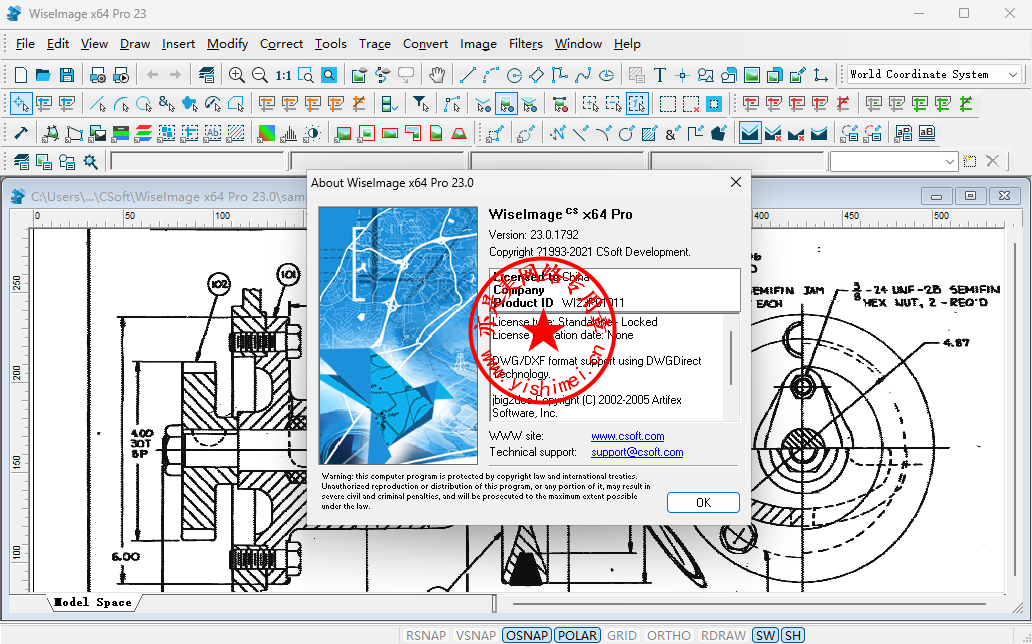Open the selection filter funnel tool
This screenshot has height=644, width=1032.
pos(421,103)
